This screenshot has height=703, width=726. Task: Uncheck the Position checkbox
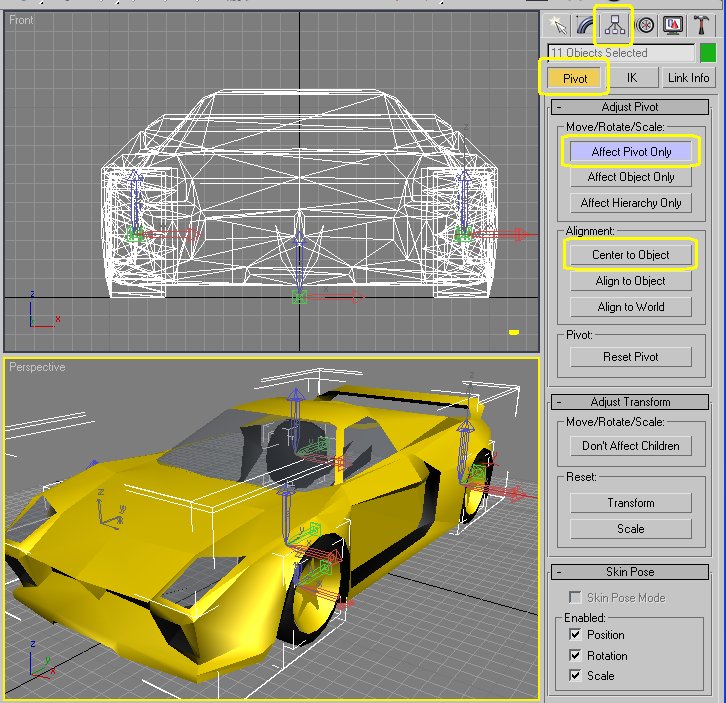(x=574, y=635)
